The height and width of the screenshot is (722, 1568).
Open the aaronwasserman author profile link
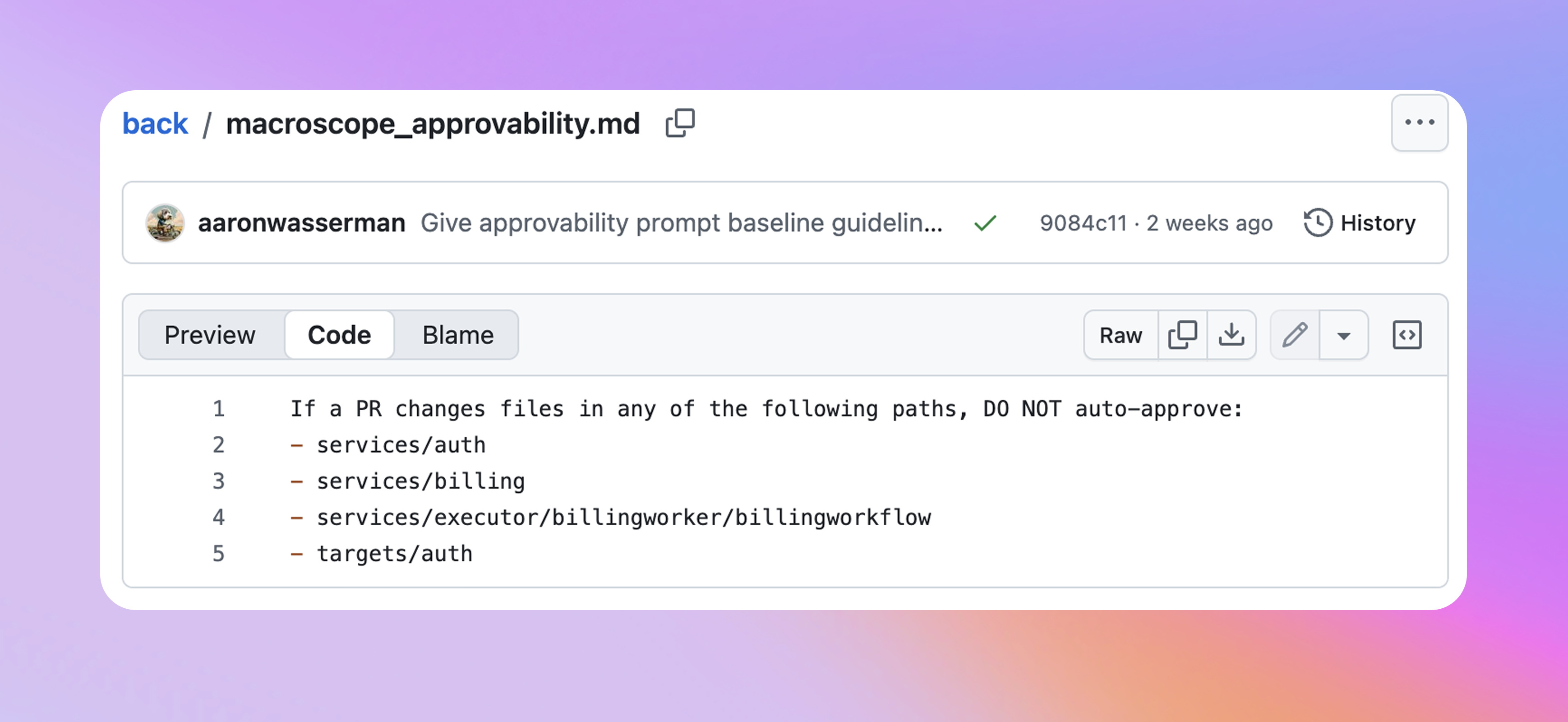point(301,223)
